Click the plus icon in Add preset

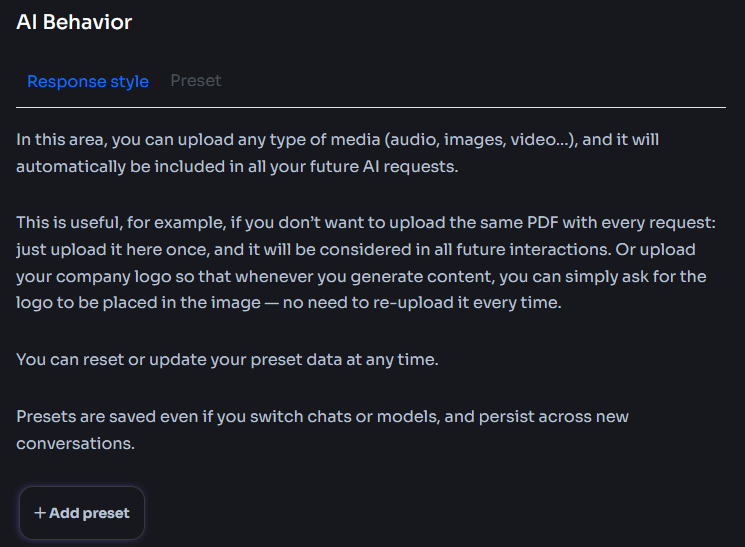click(40, 513)
